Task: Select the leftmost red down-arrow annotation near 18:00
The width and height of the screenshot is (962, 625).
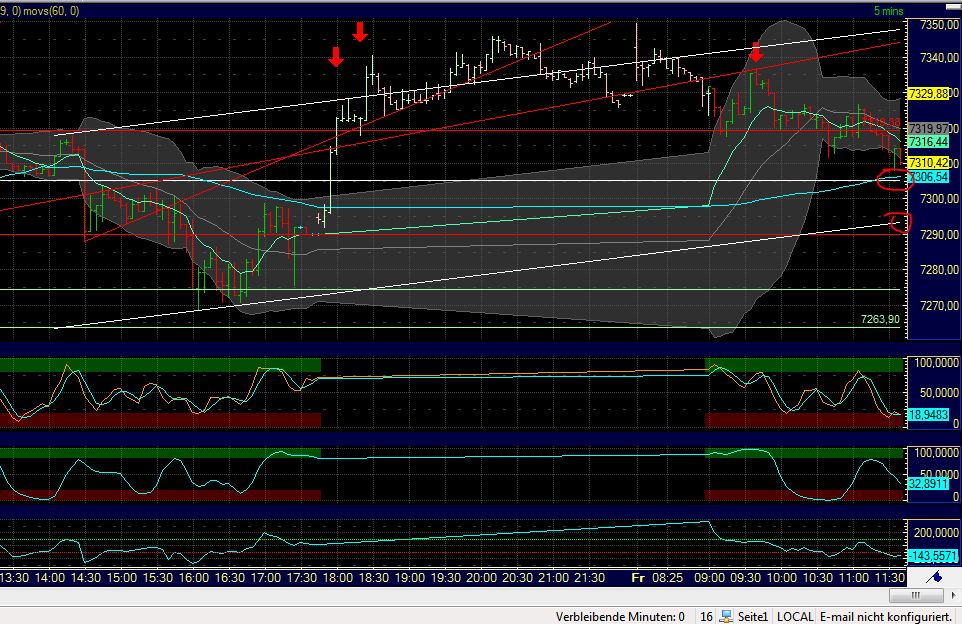Action: 337,57
